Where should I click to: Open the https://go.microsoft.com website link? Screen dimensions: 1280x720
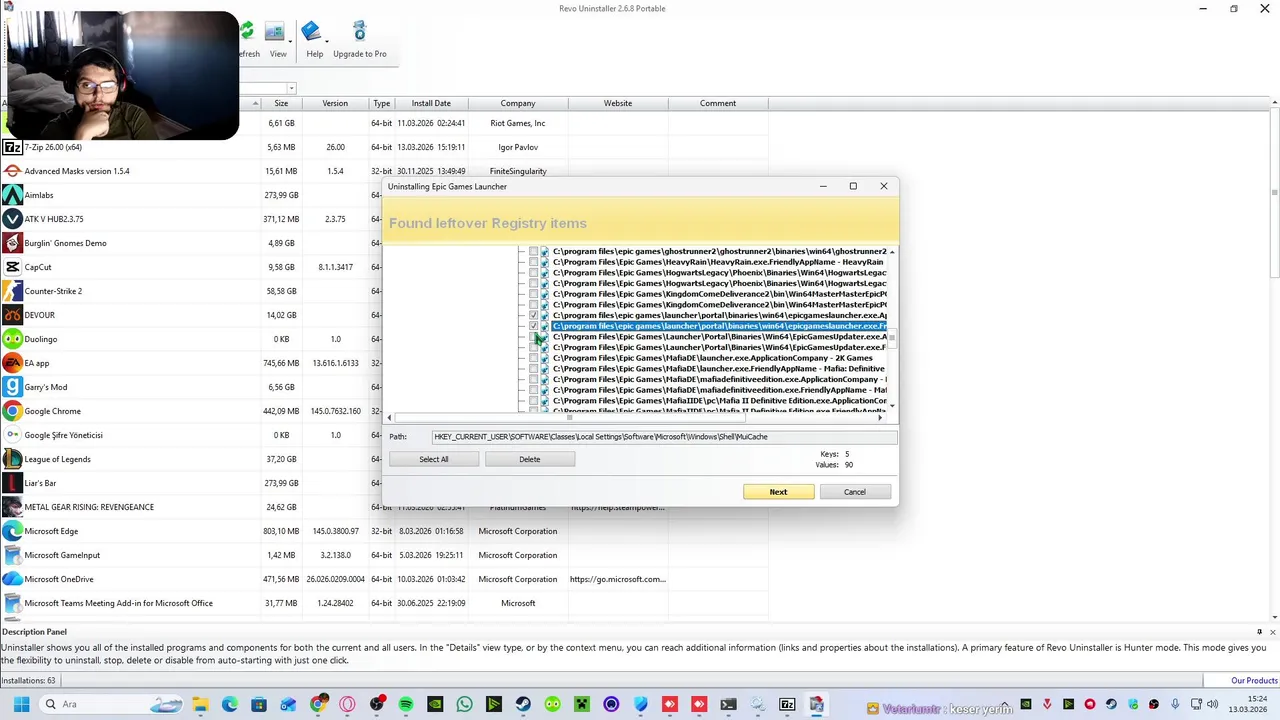coord(617,579)
